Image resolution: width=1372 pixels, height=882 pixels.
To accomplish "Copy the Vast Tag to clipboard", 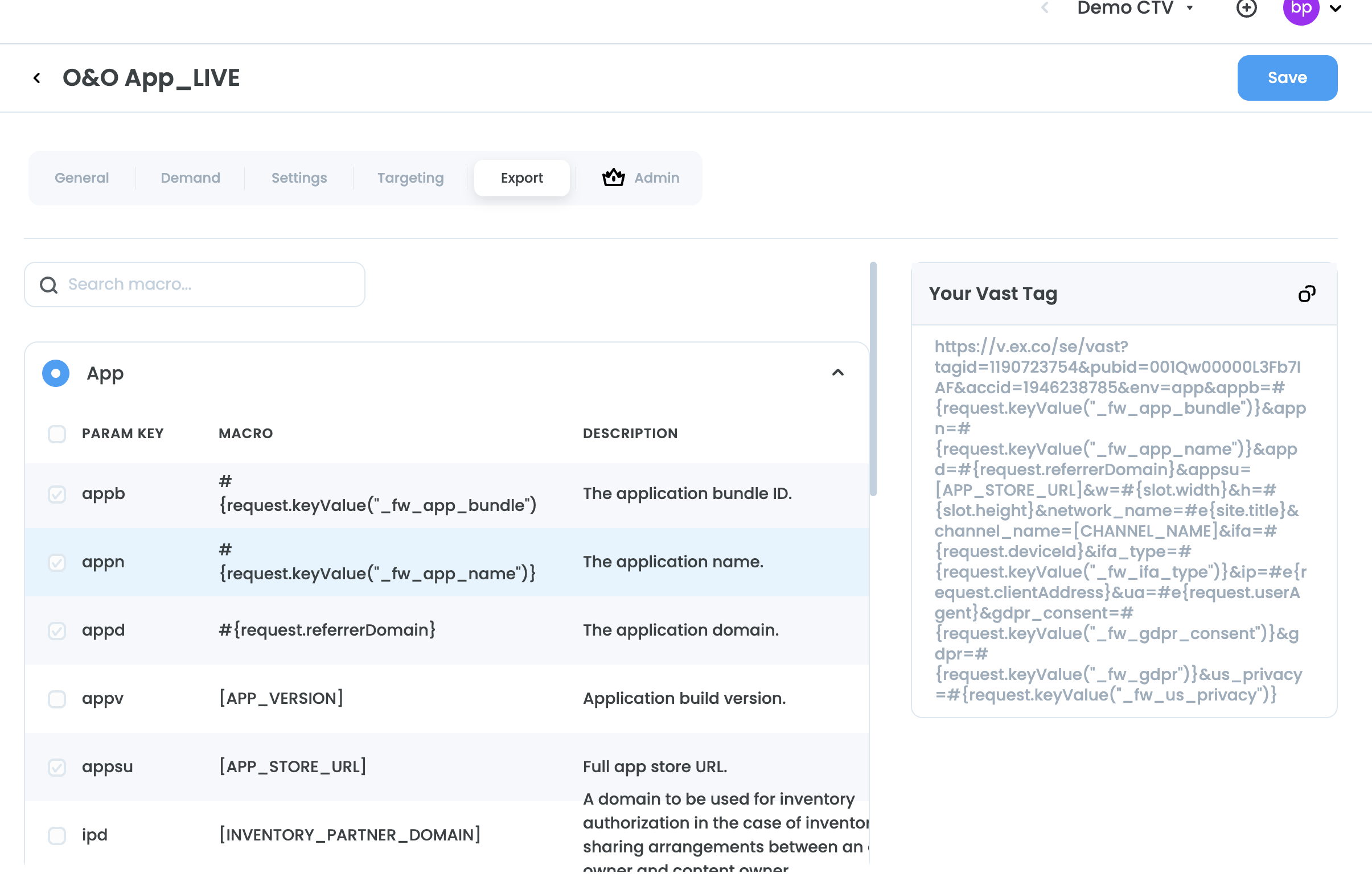I will click(1307, 294).
